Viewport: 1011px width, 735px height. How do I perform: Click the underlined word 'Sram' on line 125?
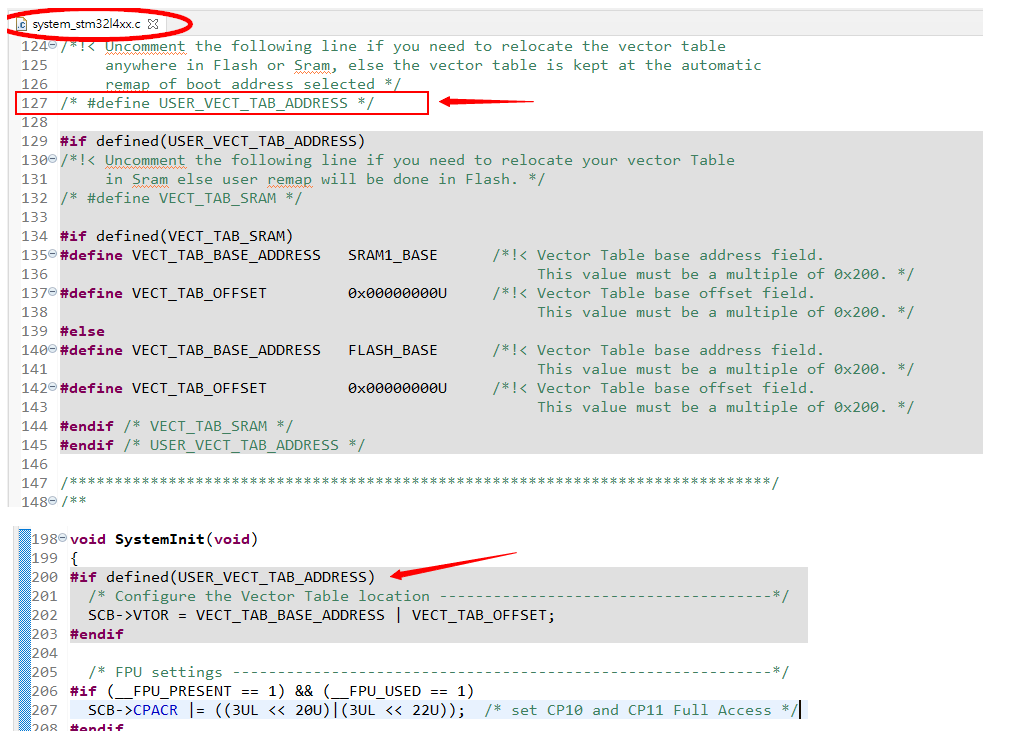[312, 65]
